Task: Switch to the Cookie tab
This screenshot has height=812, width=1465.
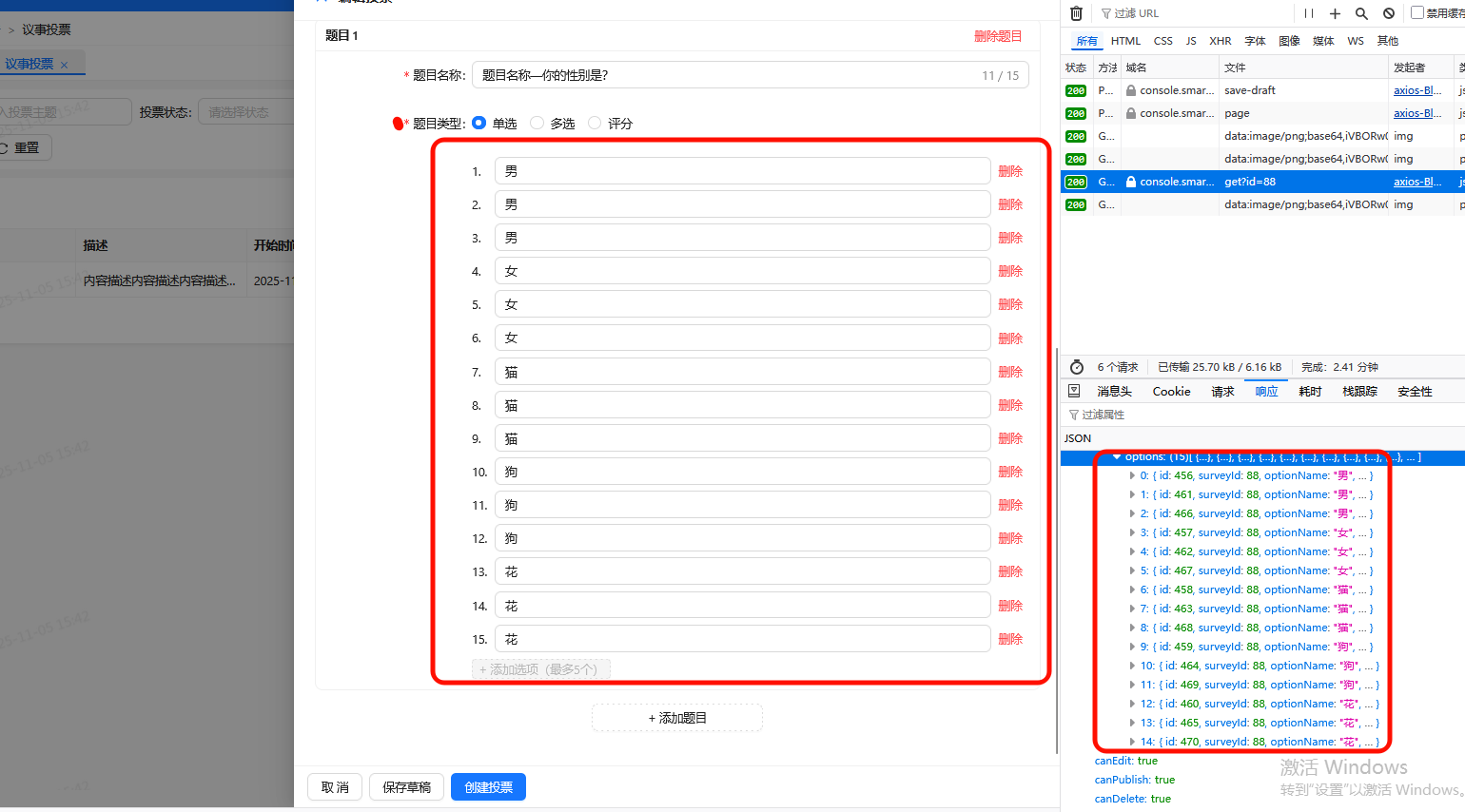Action: (x=1171, y=392)
